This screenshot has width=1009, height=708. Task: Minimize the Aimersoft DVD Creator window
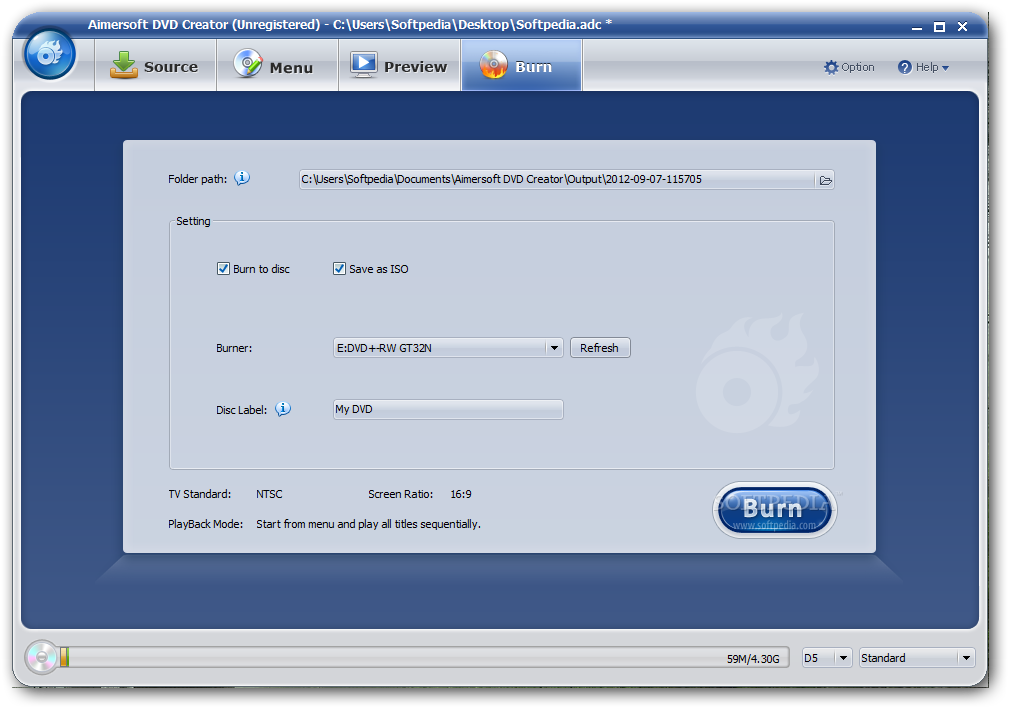point(916,27)
